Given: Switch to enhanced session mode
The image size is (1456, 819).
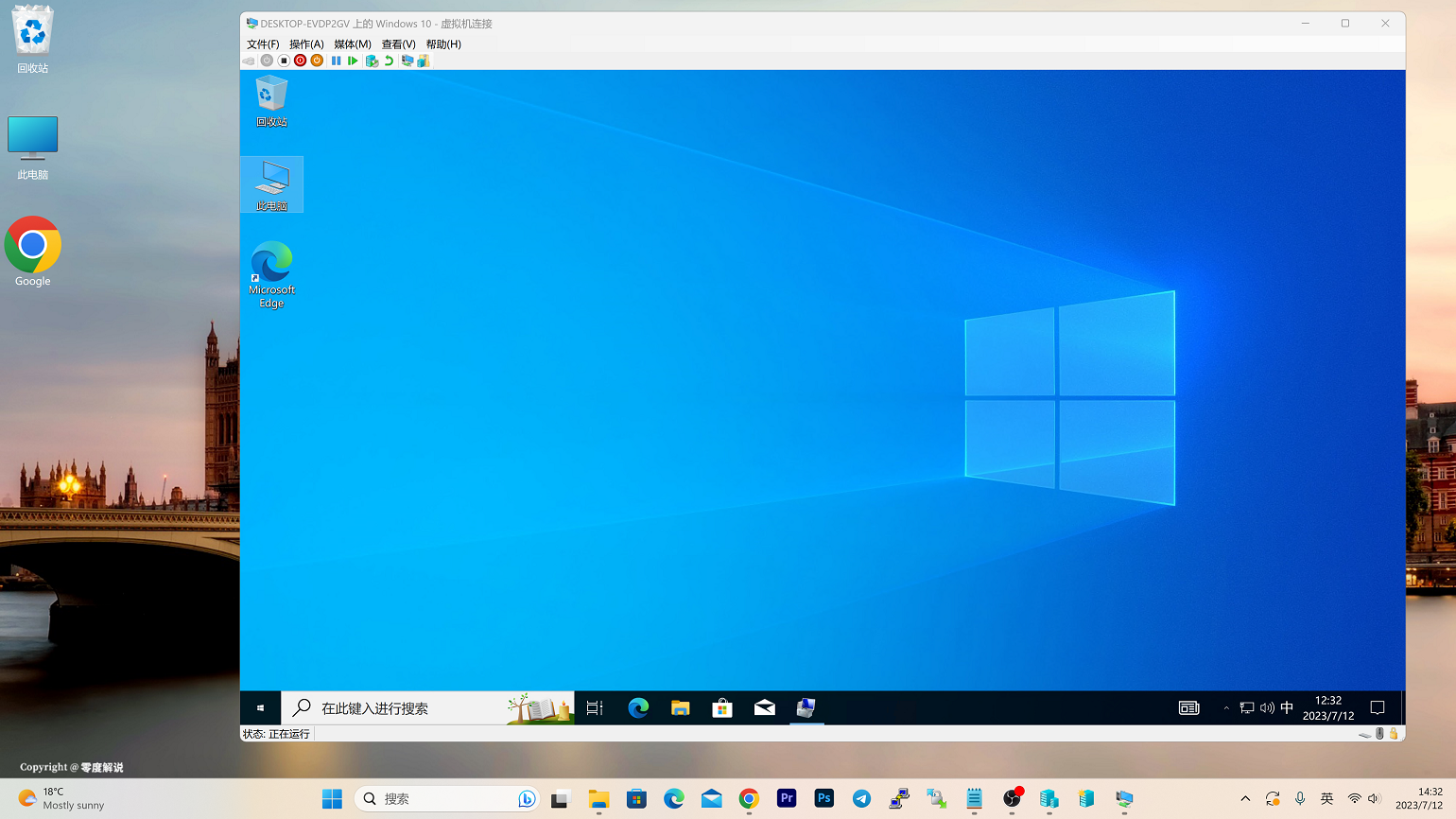Looking at the screenshot, I should 407,60.
